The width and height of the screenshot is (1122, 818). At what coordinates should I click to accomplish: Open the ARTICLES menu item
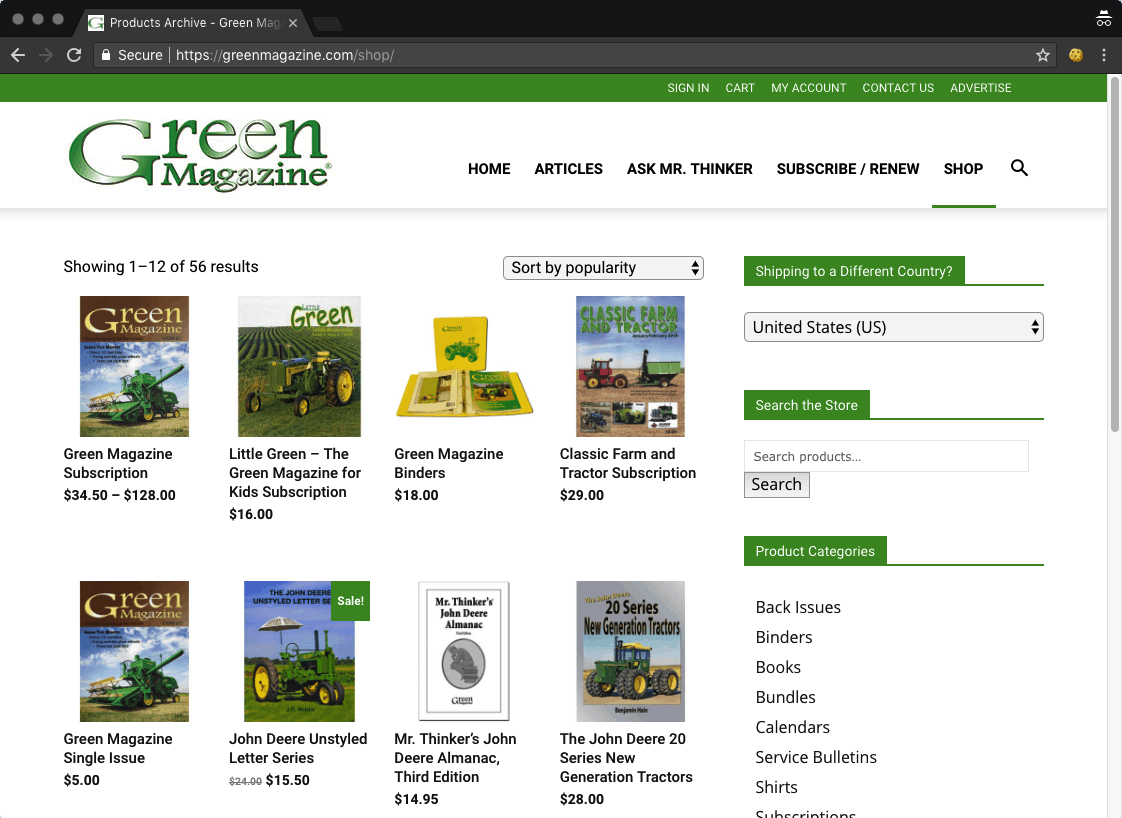pyautogui.click(x=569, y=169)
